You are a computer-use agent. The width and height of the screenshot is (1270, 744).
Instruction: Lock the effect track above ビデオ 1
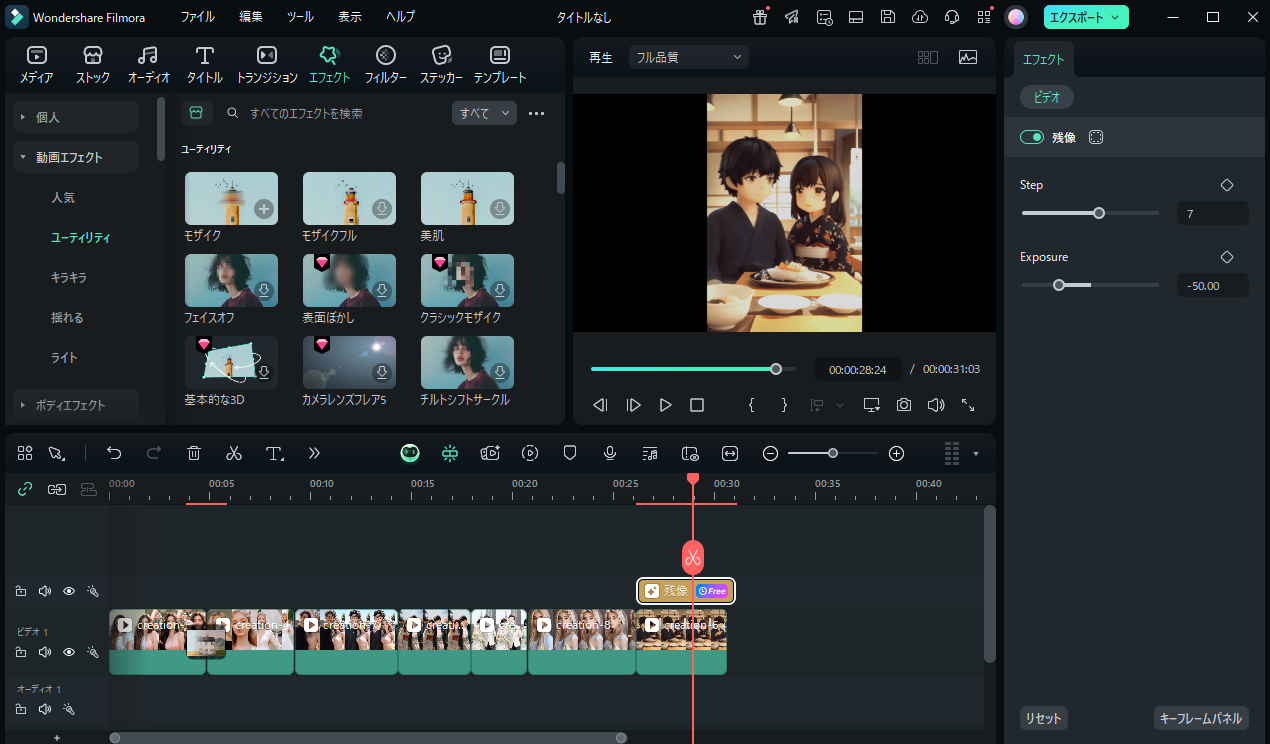(21, 591)
